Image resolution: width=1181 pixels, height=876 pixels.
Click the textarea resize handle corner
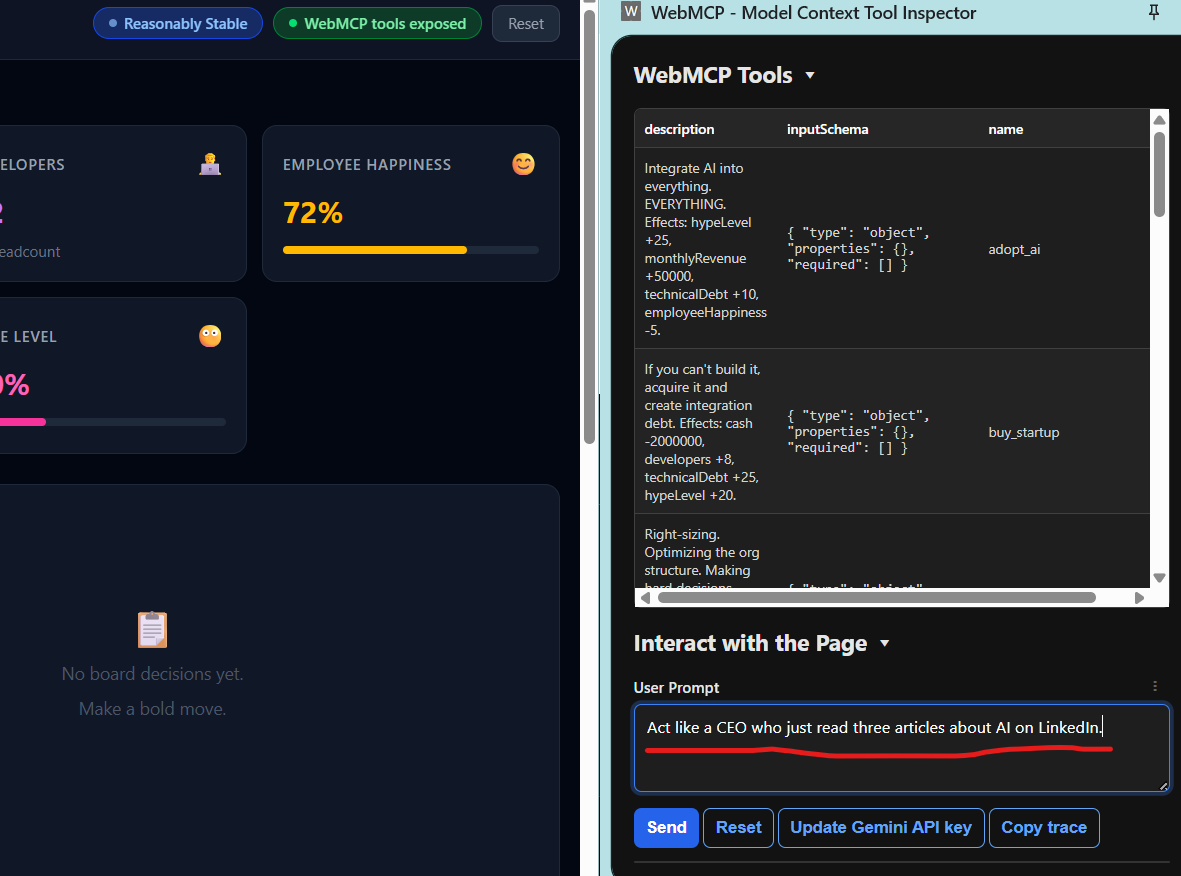1164,786
